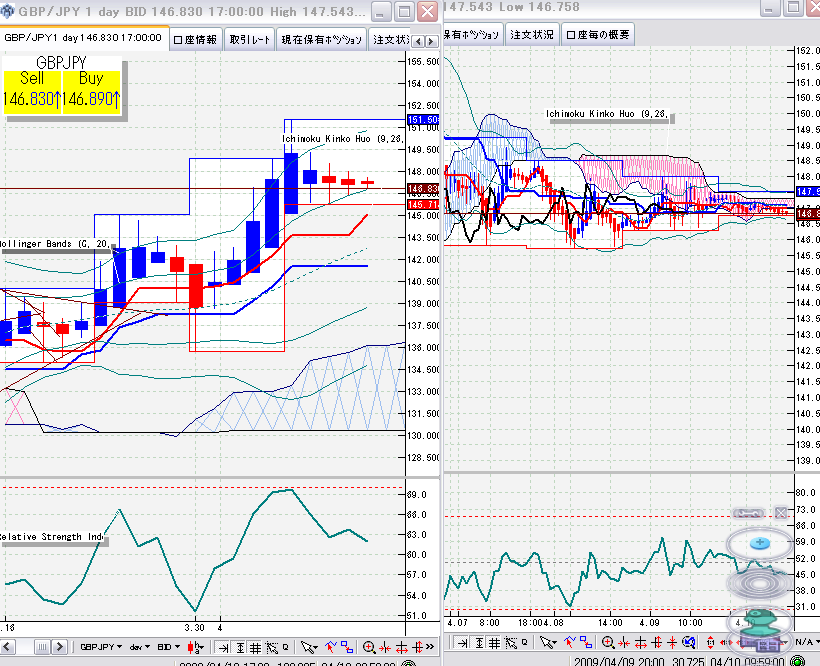820x666 pixels.
Task: Show more left toolbar items via chevron
Action: tap(430, 647)
